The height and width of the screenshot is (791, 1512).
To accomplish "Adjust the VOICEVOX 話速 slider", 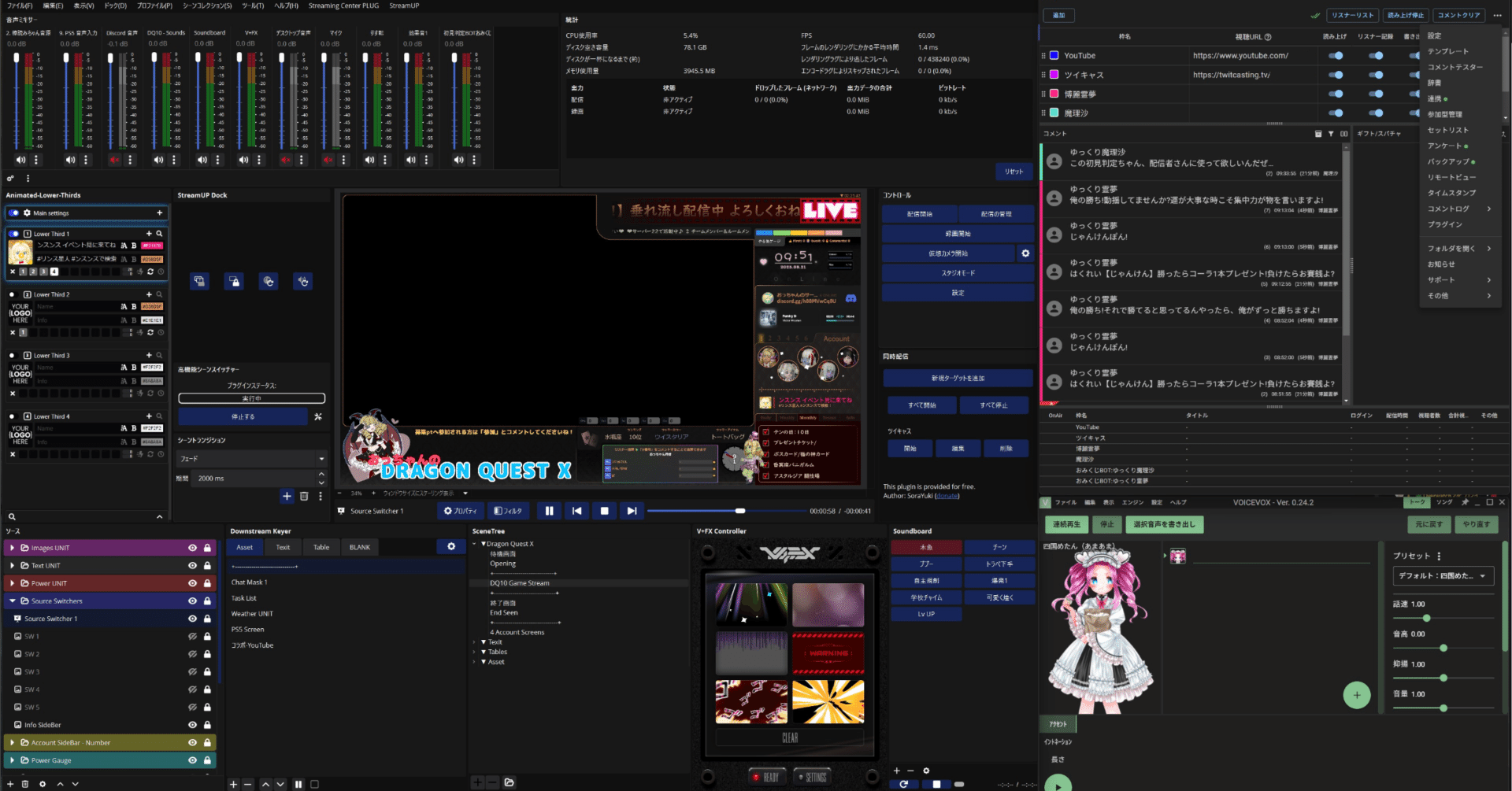I will pyautogui.click(x=1444, y=617).
